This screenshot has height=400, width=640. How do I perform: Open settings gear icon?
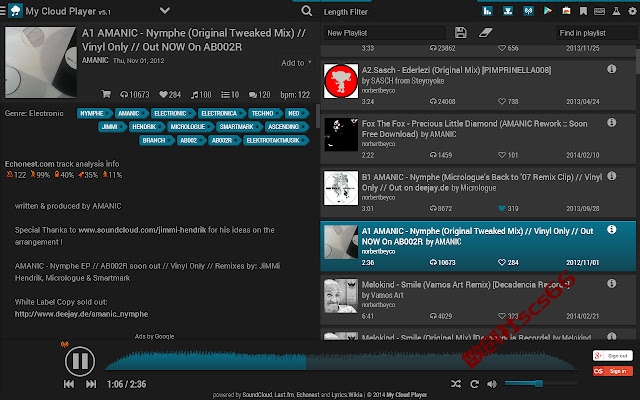(632, 11)
